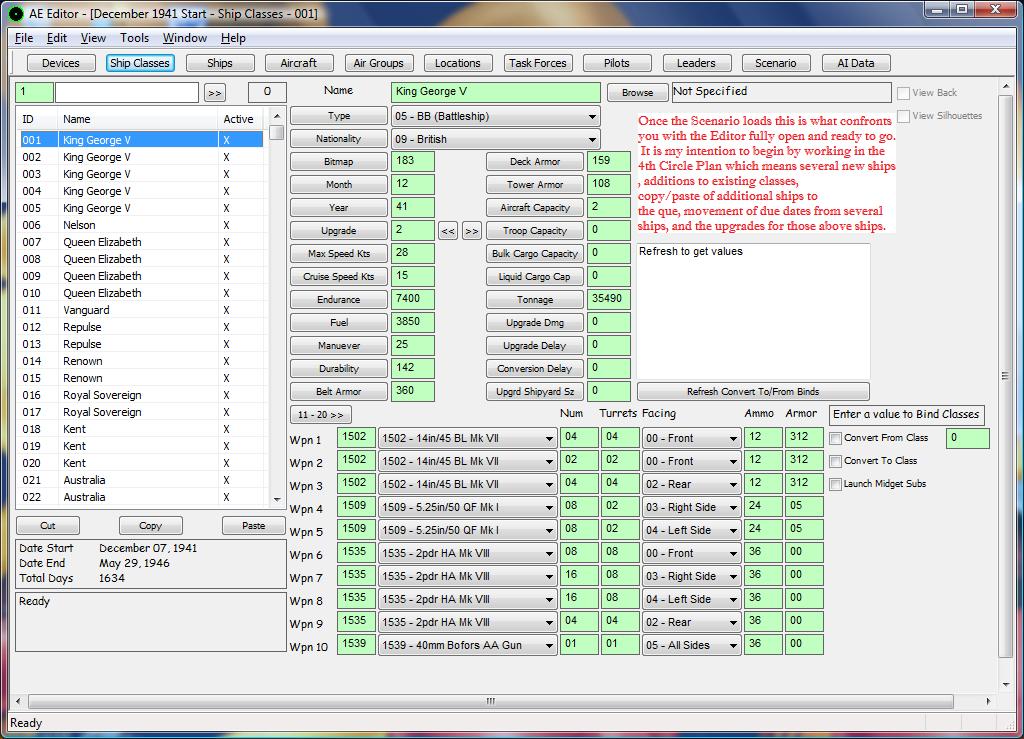This screenshot has height=739, width=1024.
Task: Click Refresh Convert To/From Binds button
Action: point(753,392)
